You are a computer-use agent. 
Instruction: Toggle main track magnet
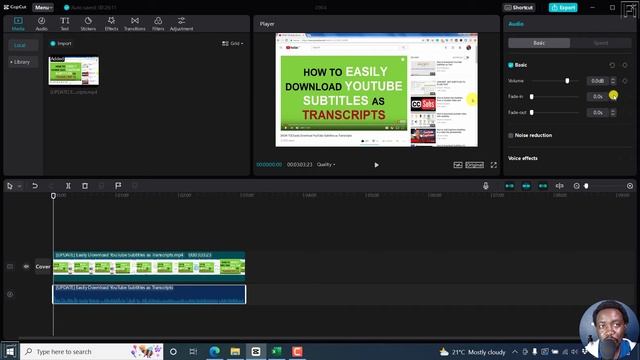pos(509,186)
